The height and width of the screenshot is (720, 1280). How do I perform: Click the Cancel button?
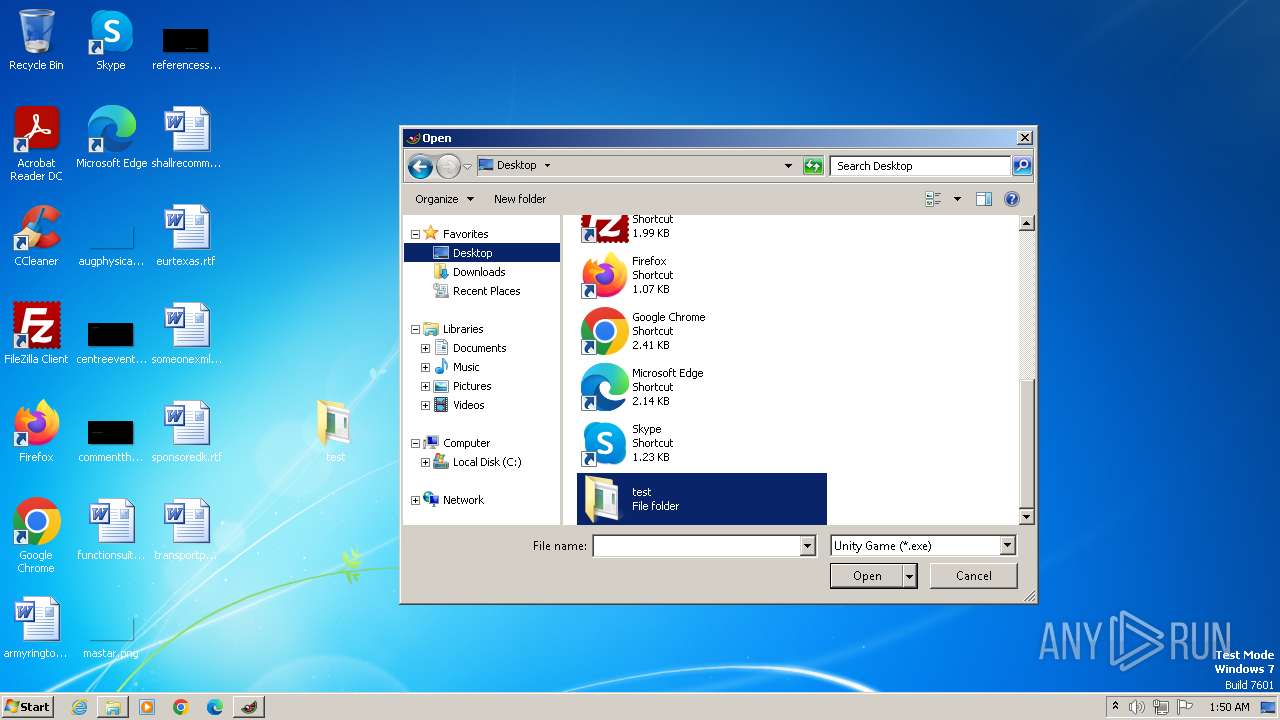(974, 576)
